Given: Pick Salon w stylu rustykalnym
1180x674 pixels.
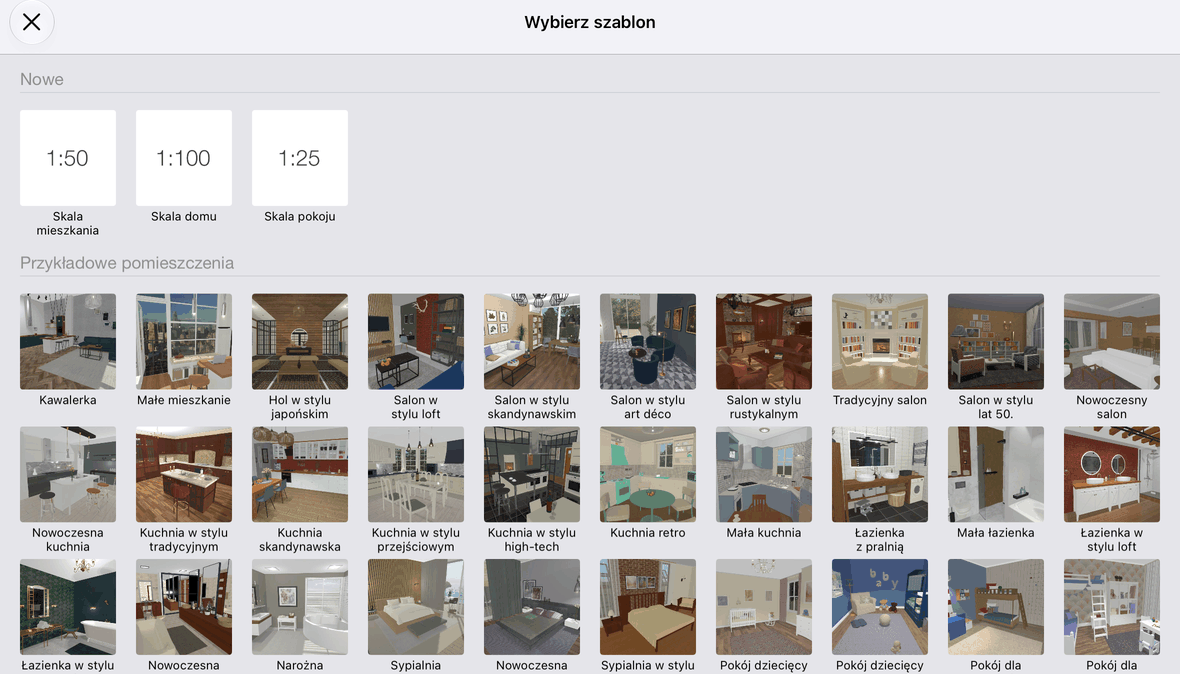Looking at the screenshot, I should [x=763, y=342].
